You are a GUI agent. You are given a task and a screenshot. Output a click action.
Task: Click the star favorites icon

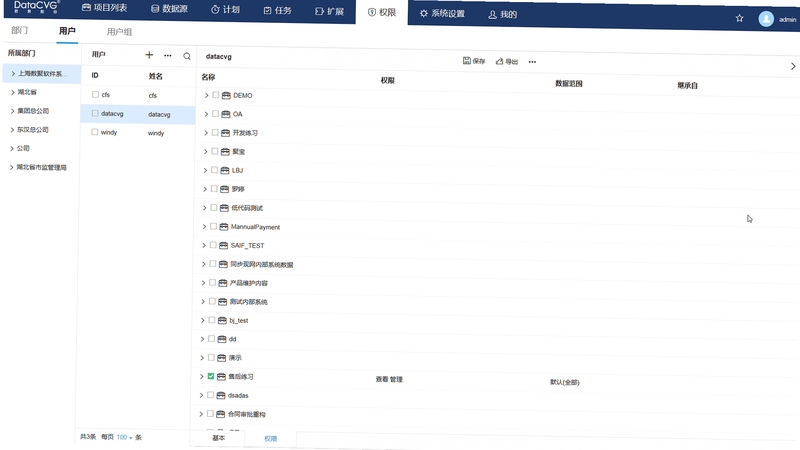(x=739, y=18)
